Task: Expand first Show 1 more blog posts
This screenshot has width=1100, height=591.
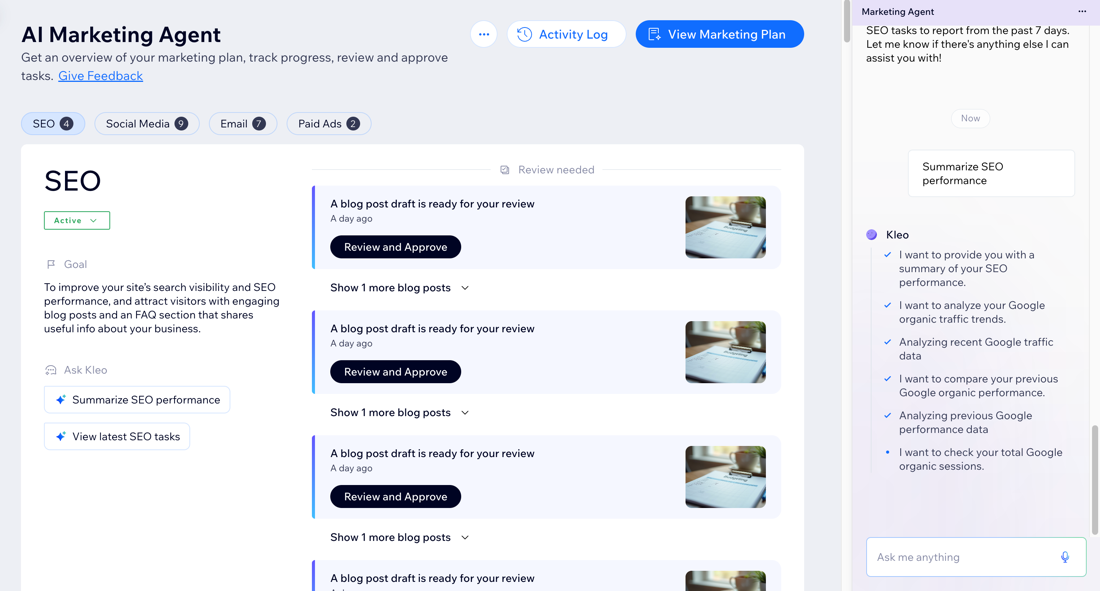Action: 399,288
